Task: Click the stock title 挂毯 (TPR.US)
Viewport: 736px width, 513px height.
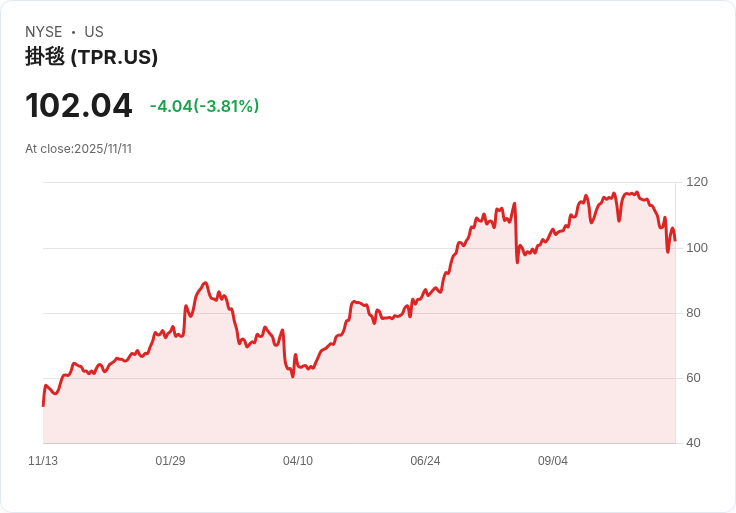Action: (x=91, y=57)
